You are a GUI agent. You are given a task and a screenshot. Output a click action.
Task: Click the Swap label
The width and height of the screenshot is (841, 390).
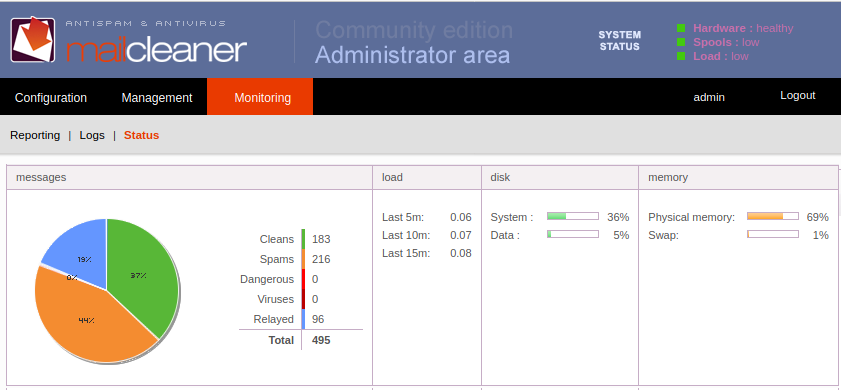click(x=663, y=235)
